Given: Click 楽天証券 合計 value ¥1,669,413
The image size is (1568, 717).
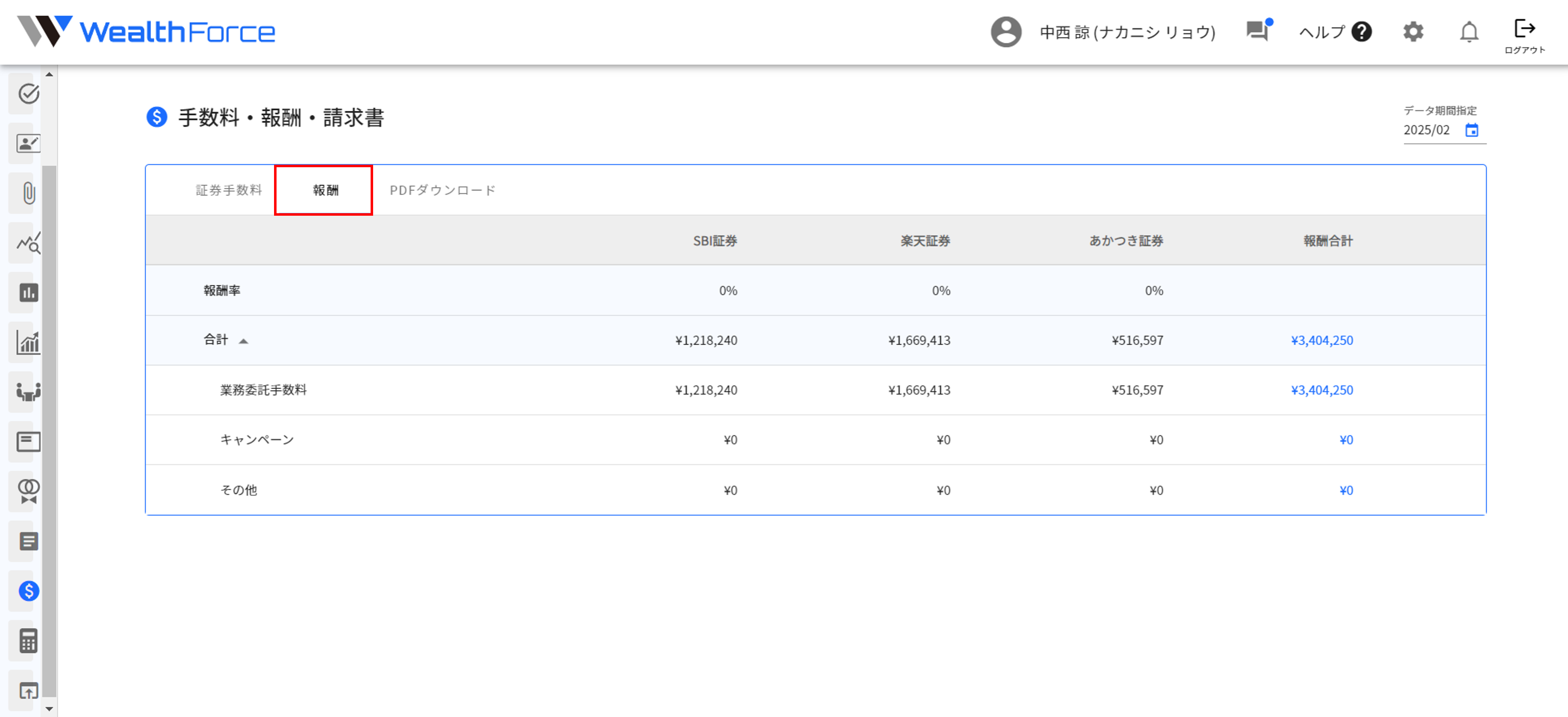Looking at the screenshot, I should click(x=918, y=340).
